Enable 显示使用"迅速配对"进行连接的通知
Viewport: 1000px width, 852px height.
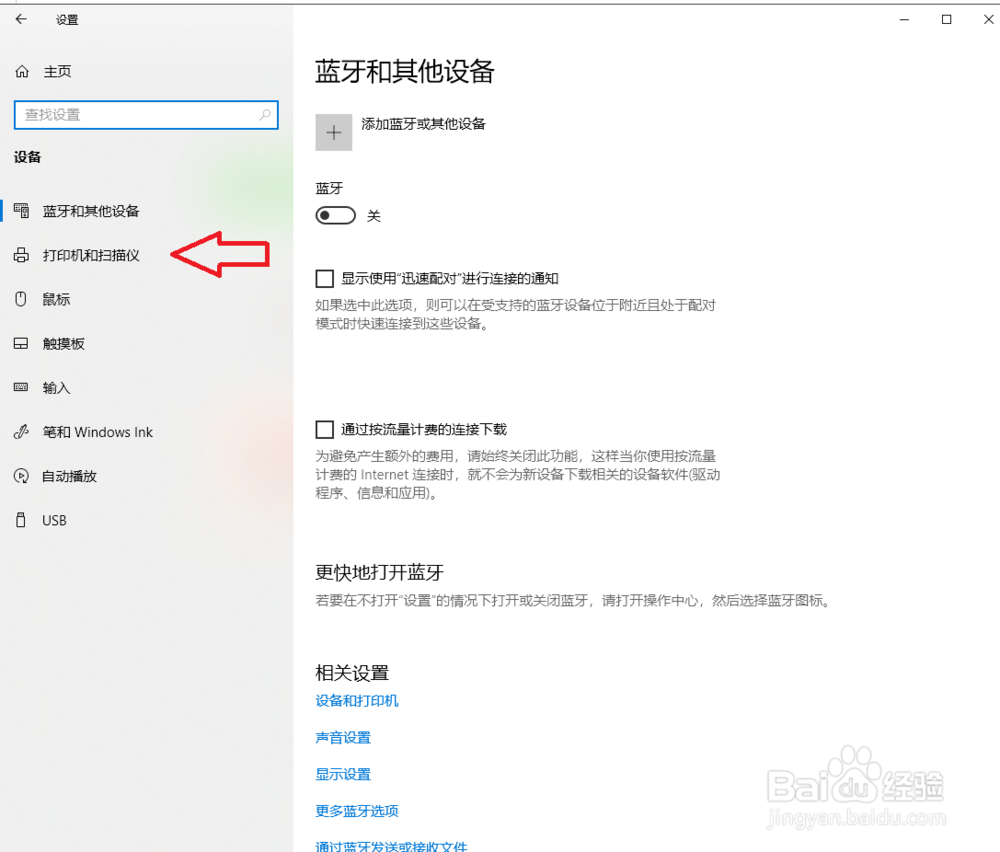point(325,278)
